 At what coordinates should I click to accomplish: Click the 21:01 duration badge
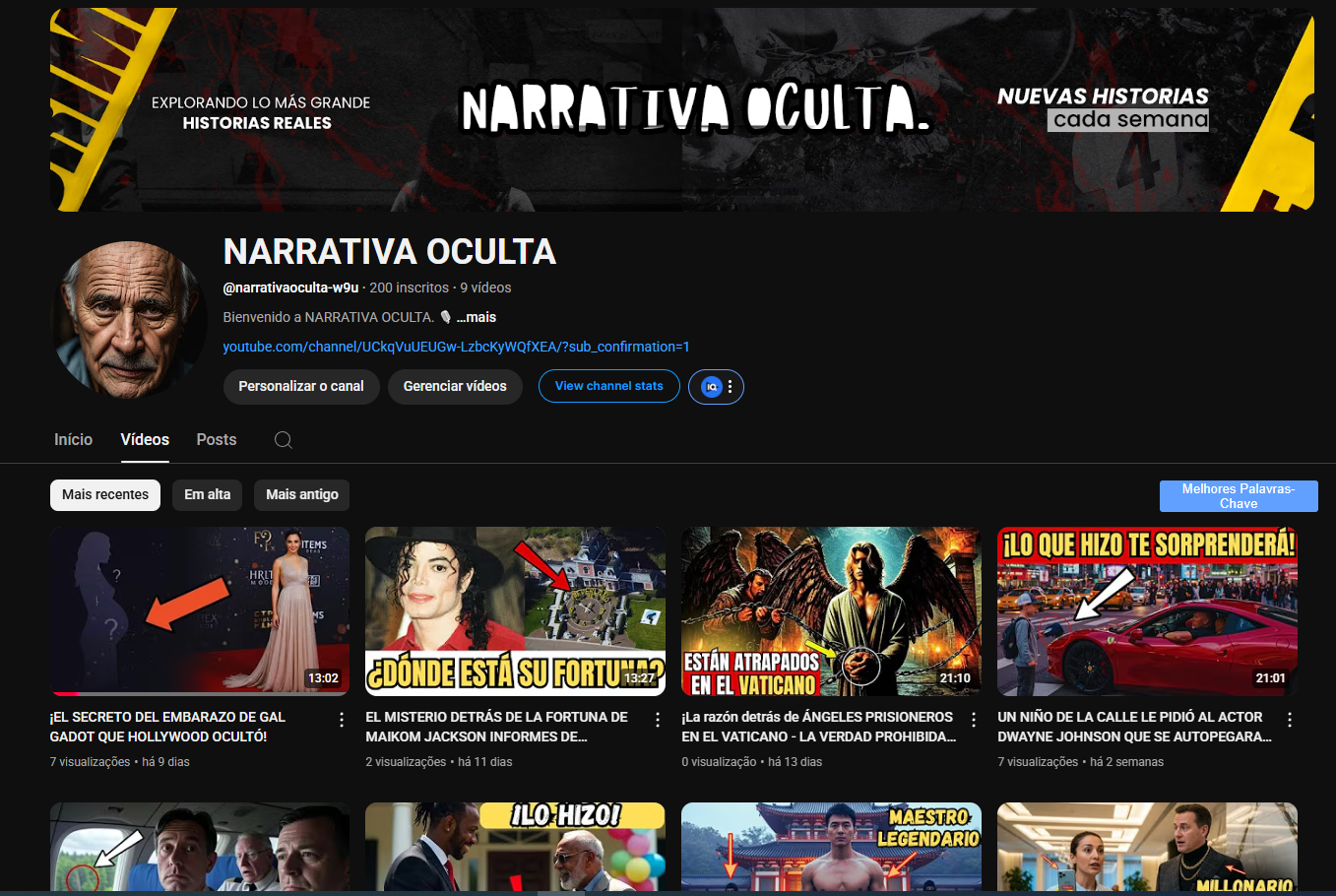1271,678
